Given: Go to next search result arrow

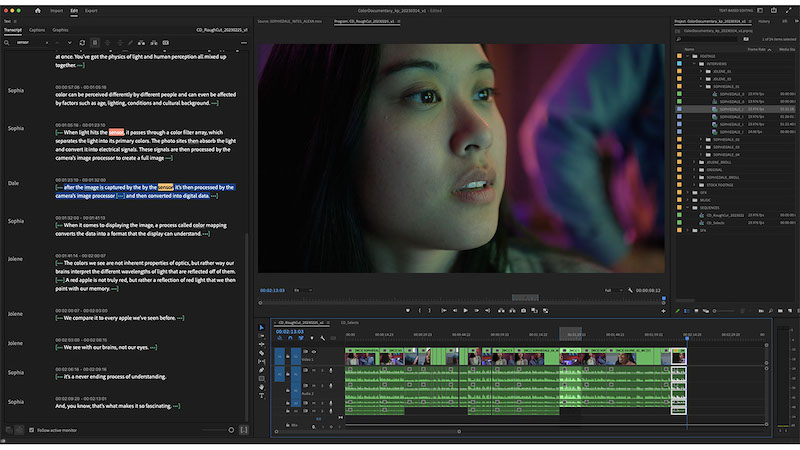Looking at the screenshot, I should tap(69, 43).
